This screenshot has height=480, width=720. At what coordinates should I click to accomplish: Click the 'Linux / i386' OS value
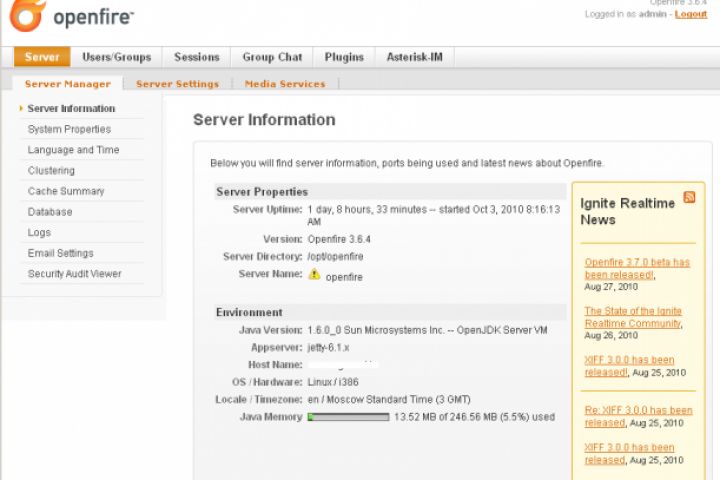click(333, 382)
